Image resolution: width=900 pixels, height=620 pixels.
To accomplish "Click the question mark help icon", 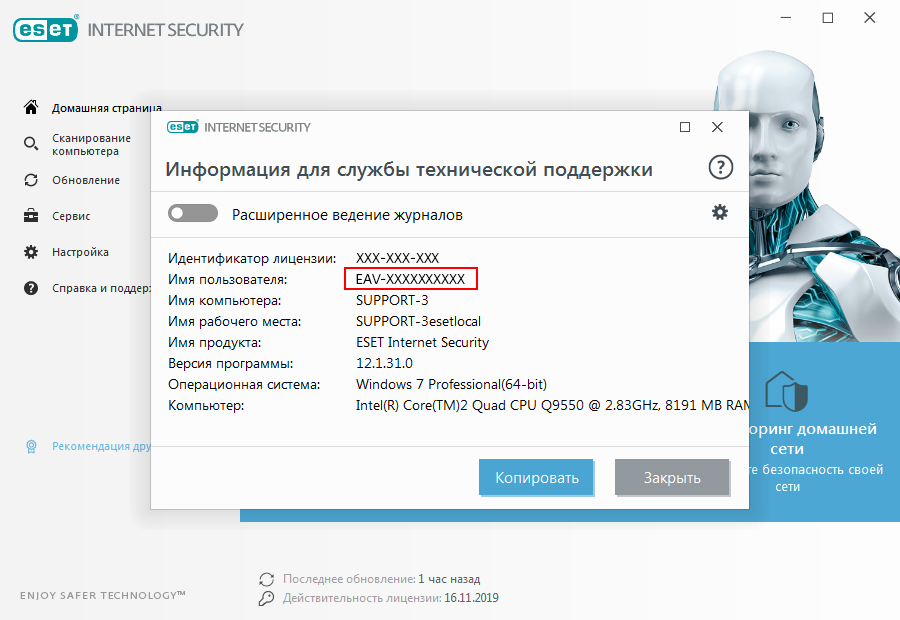I will pos(720,168).
